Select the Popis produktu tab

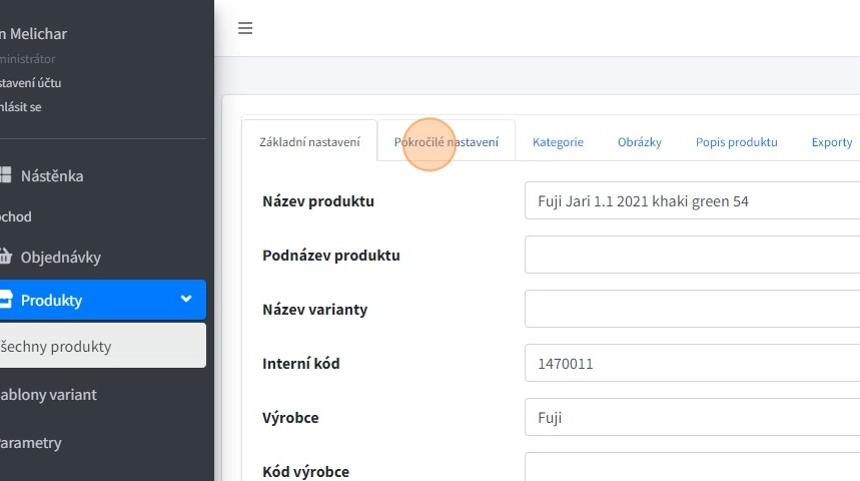point(736,142)
